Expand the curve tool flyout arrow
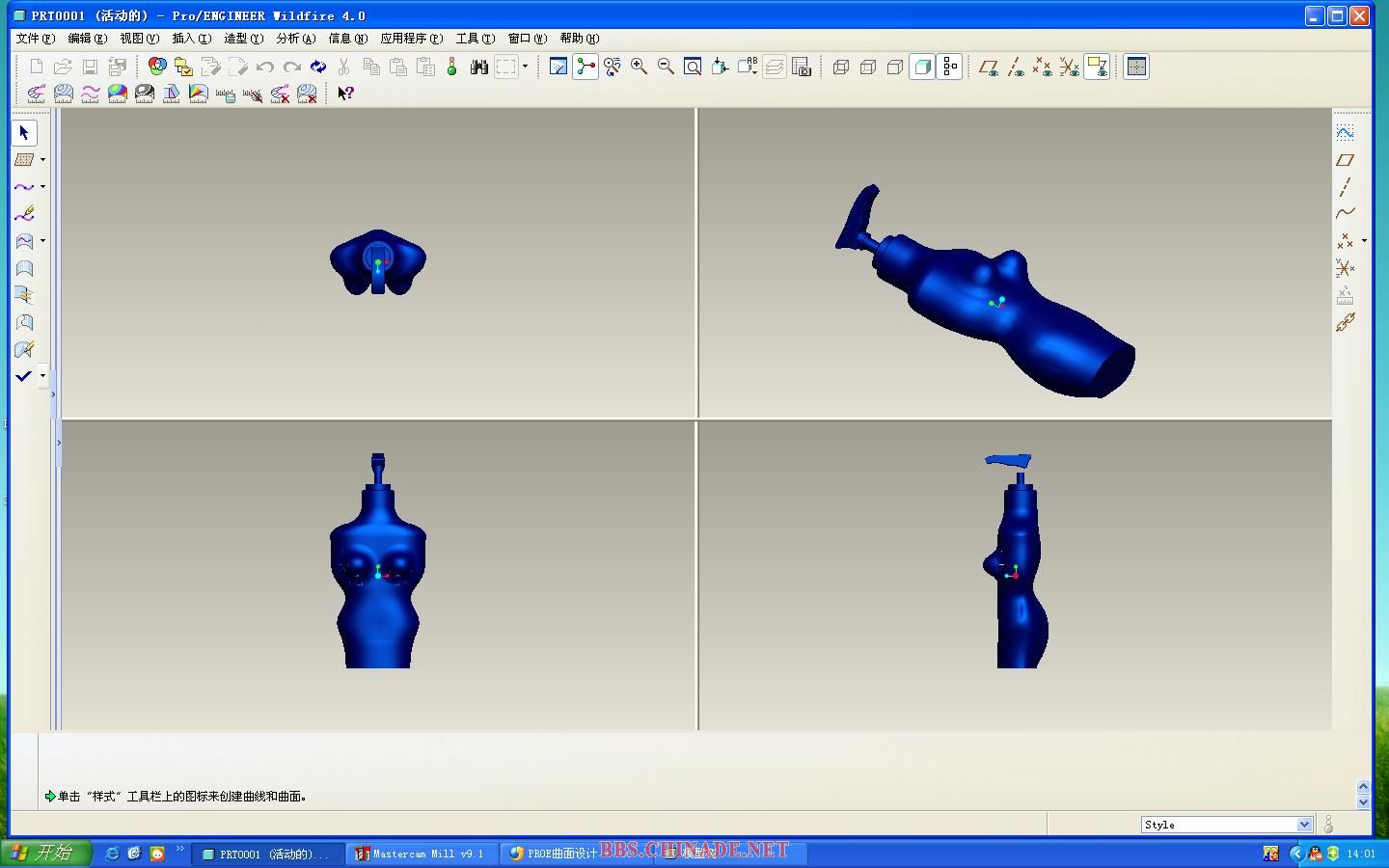 click(x=42, y=187)
